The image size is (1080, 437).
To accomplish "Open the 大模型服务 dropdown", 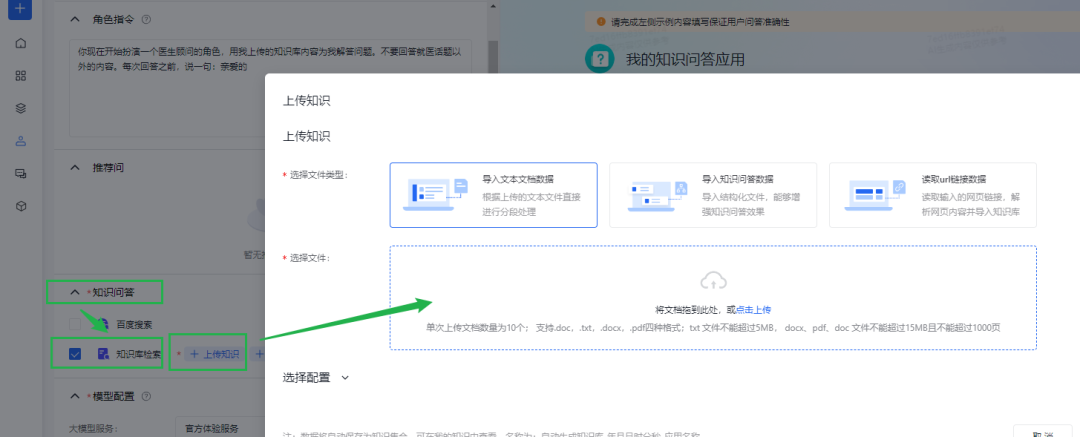I will click(x=220, y=428).
